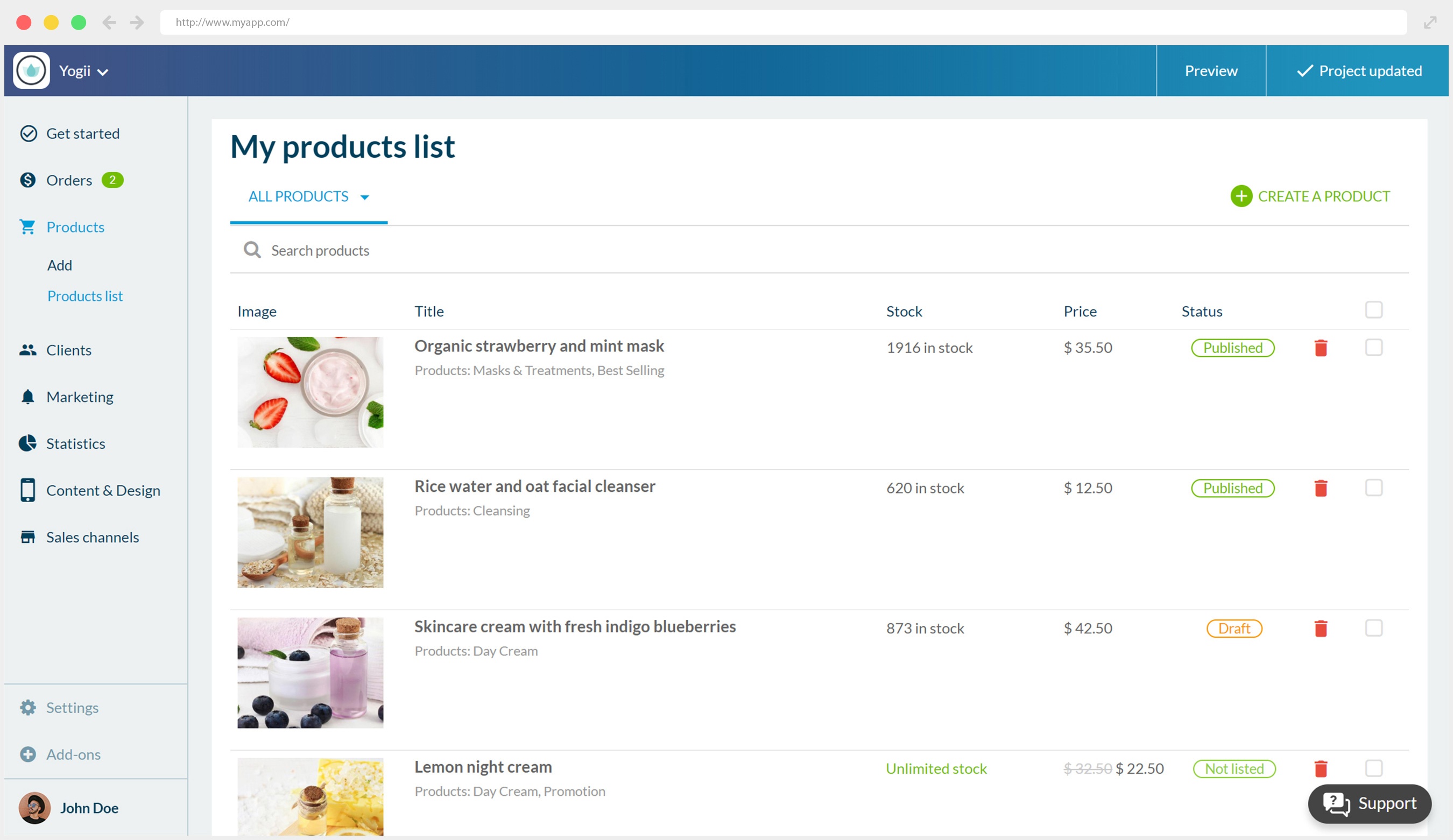Toggle the select-all checkbox in table header

tap(1373, 310)
